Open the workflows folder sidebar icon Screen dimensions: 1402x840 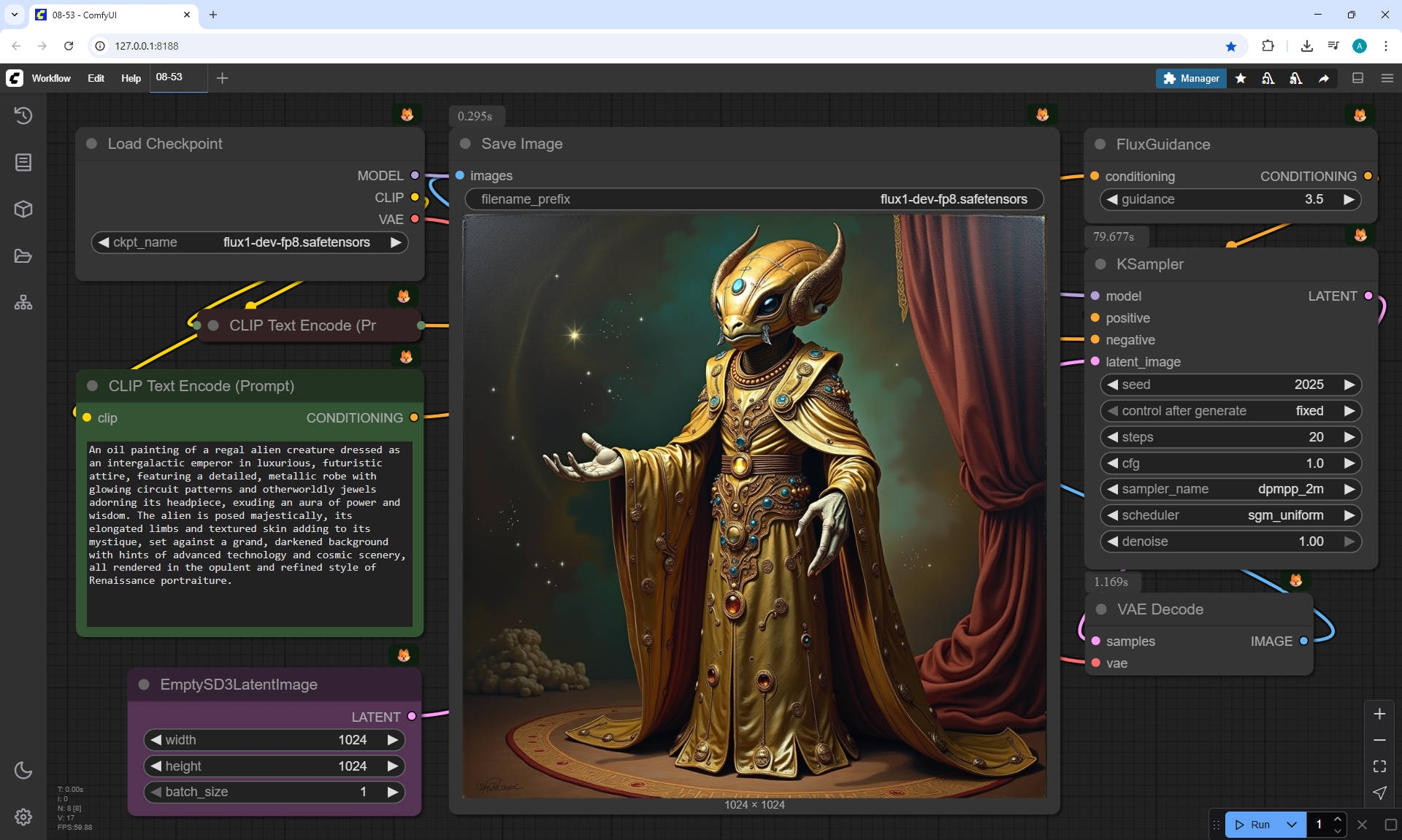(x=23, y=256)
